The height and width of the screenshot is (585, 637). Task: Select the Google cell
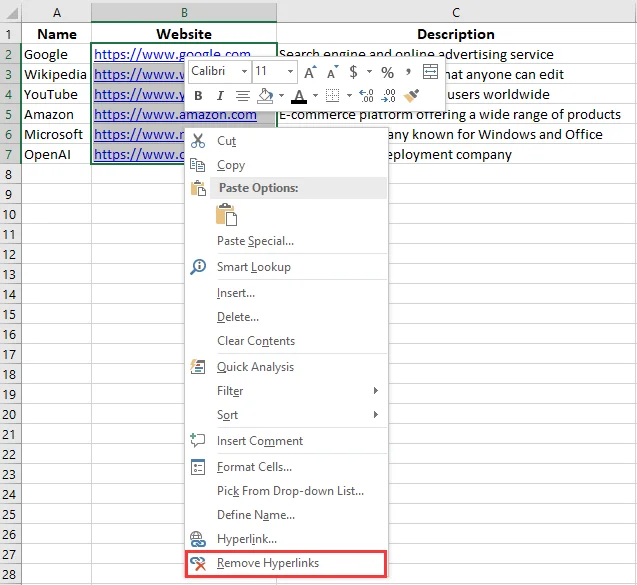click(56, 54)
